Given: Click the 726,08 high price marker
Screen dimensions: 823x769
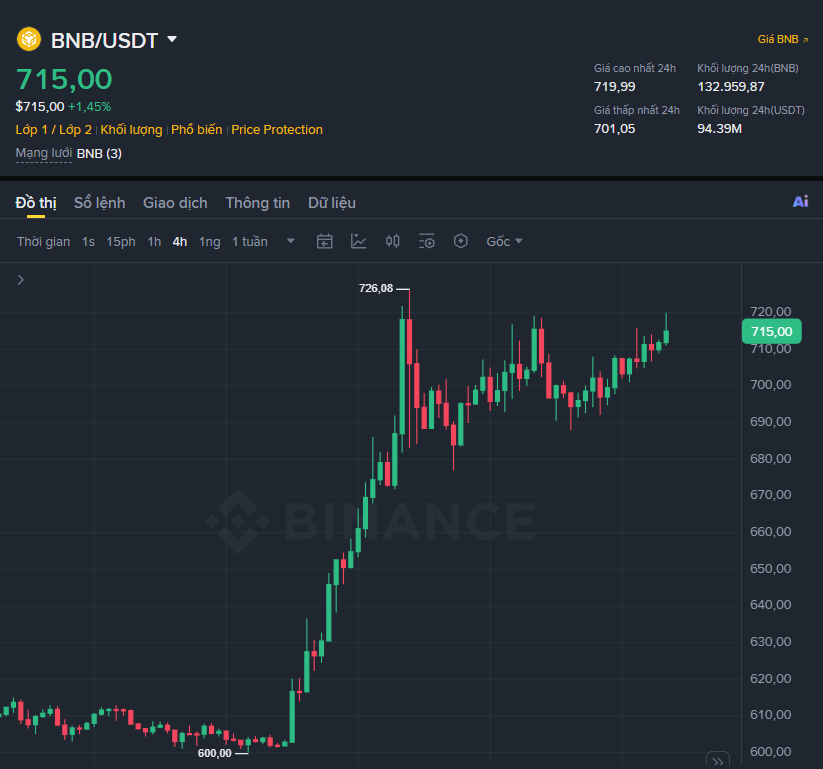Looking at the screenshot, I should [376, 288].
